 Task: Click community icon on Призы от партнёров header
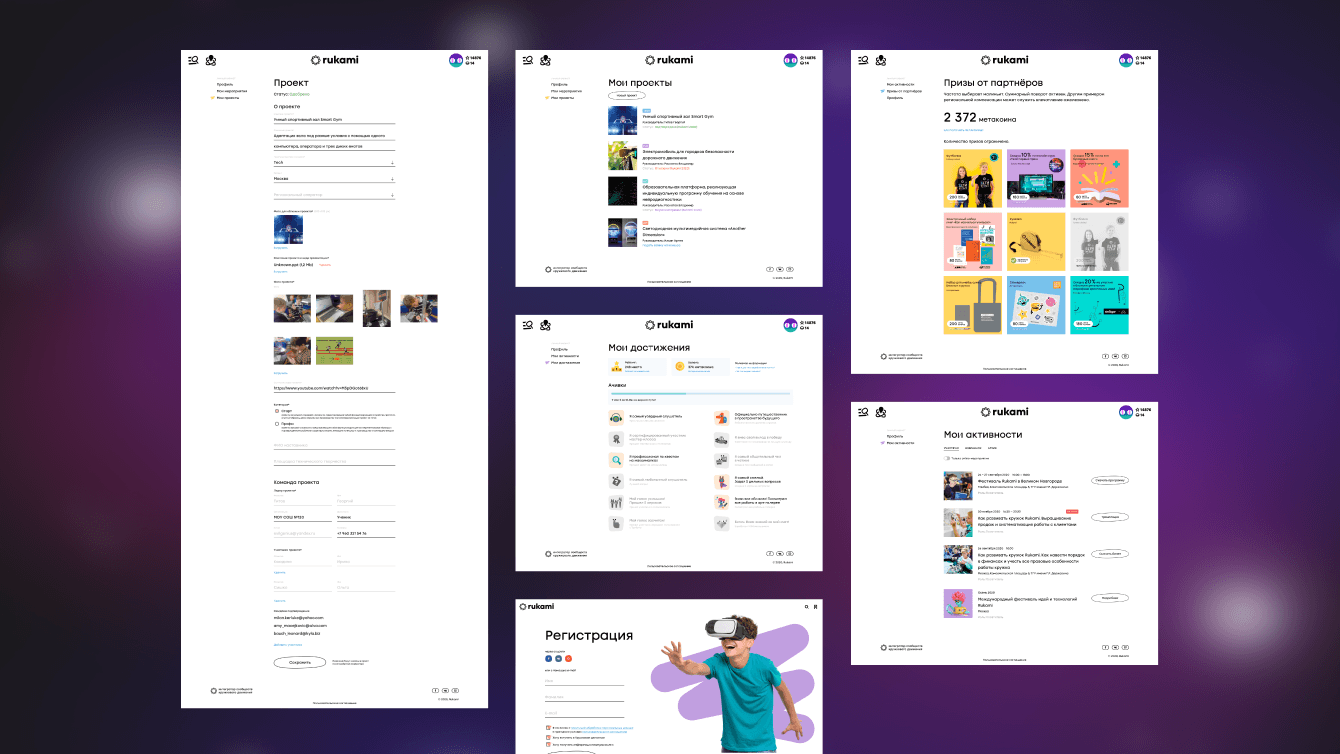pos(881,61)
